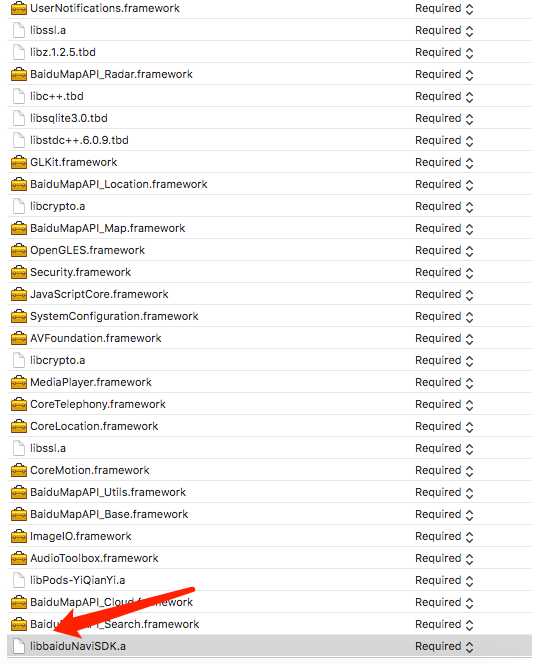Change Required status of OpenGLES.framework

pos(444,251)
